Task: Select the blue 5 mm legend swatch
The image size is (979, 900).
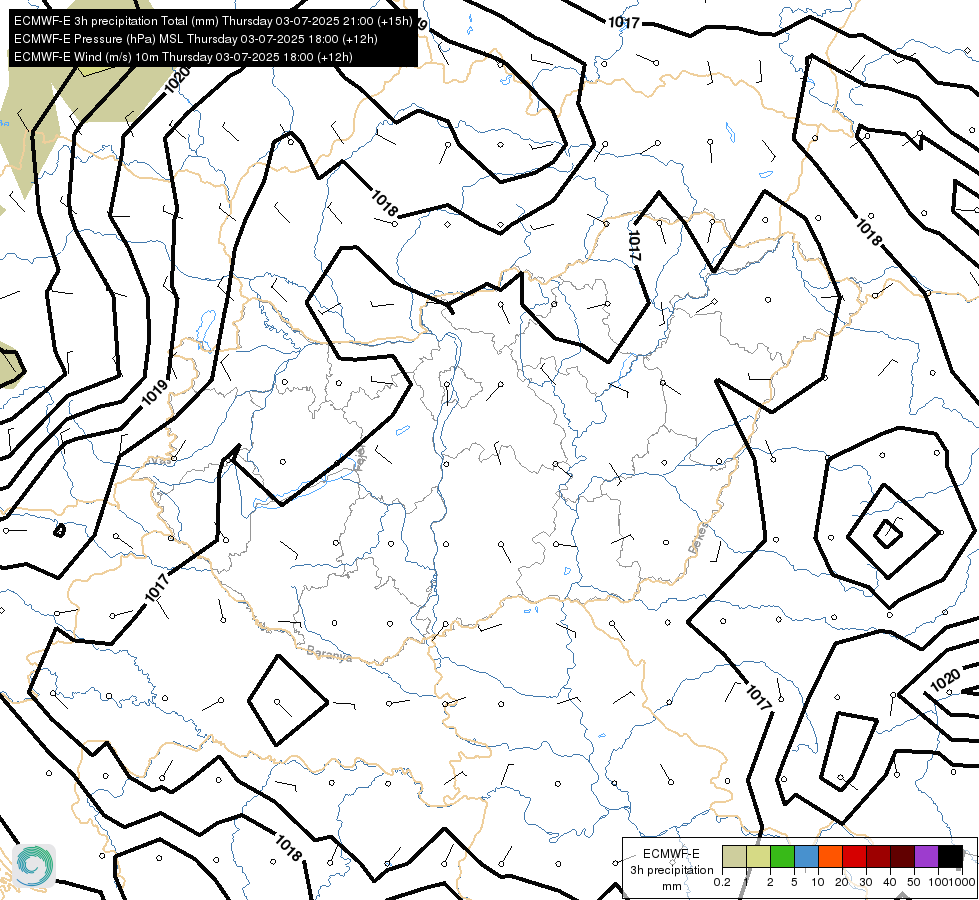Action: click(x=806, y=857)
